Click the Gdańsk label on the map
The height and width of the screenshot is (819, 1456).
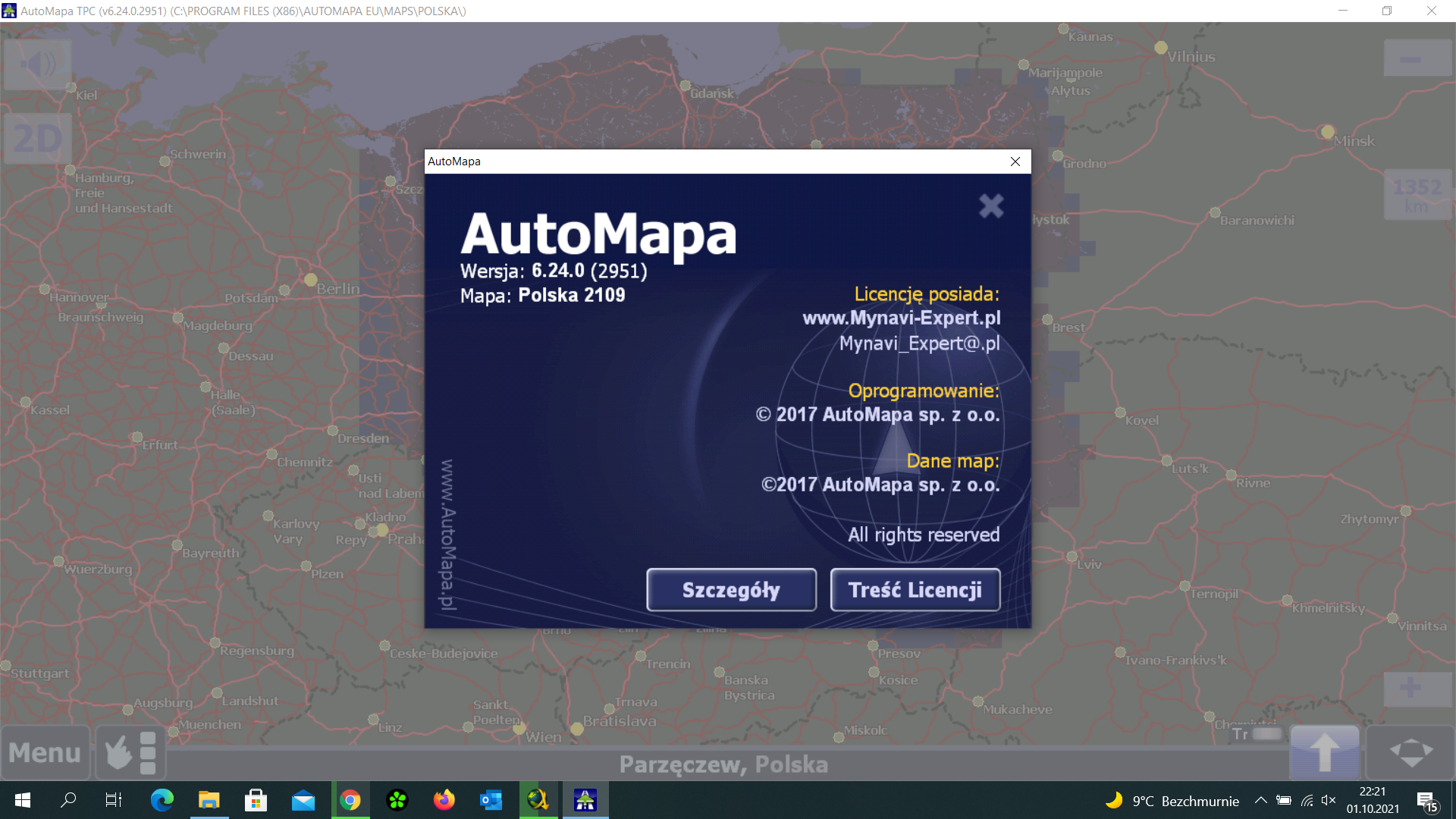712,93
